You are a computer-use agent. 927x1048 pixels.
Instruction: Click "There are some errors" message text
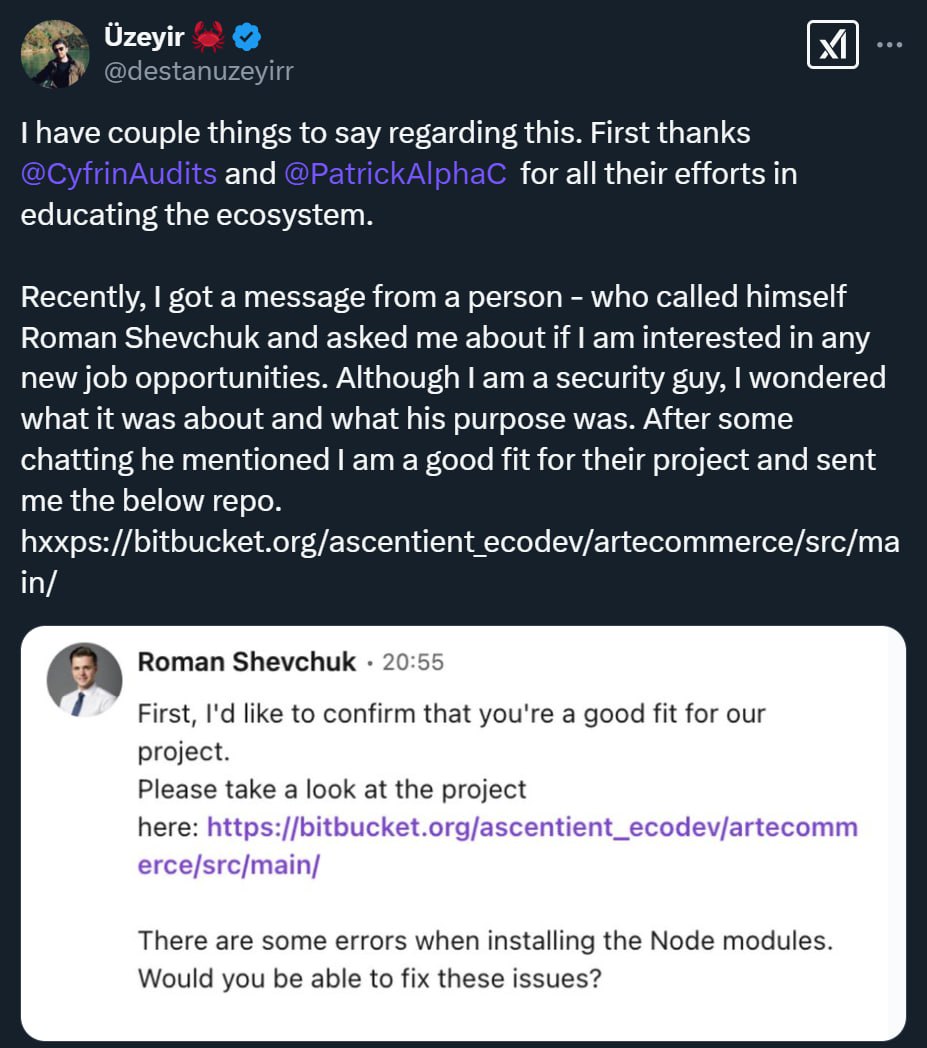click(x=485, y=940)
